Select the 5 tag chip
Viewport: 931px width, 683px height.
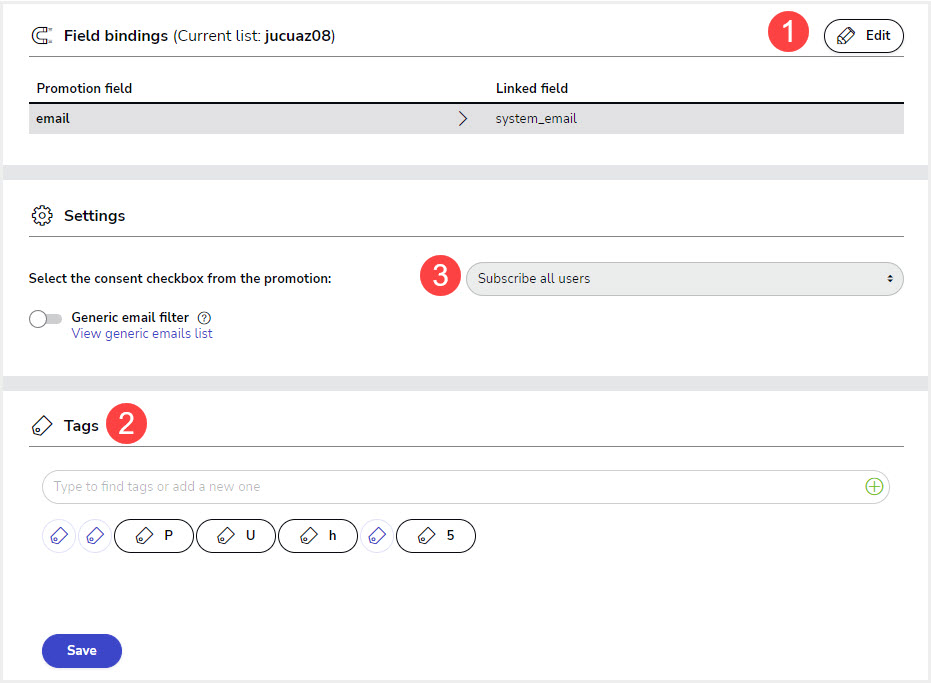436,536
